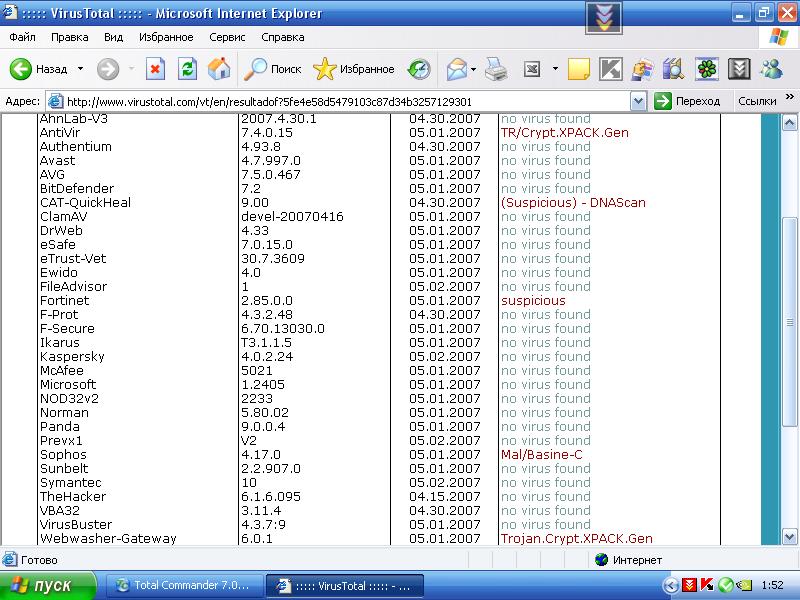Stop page loading with red X icon
The width and height of the screenshot is (800, 600).
[x=155, y=69]
